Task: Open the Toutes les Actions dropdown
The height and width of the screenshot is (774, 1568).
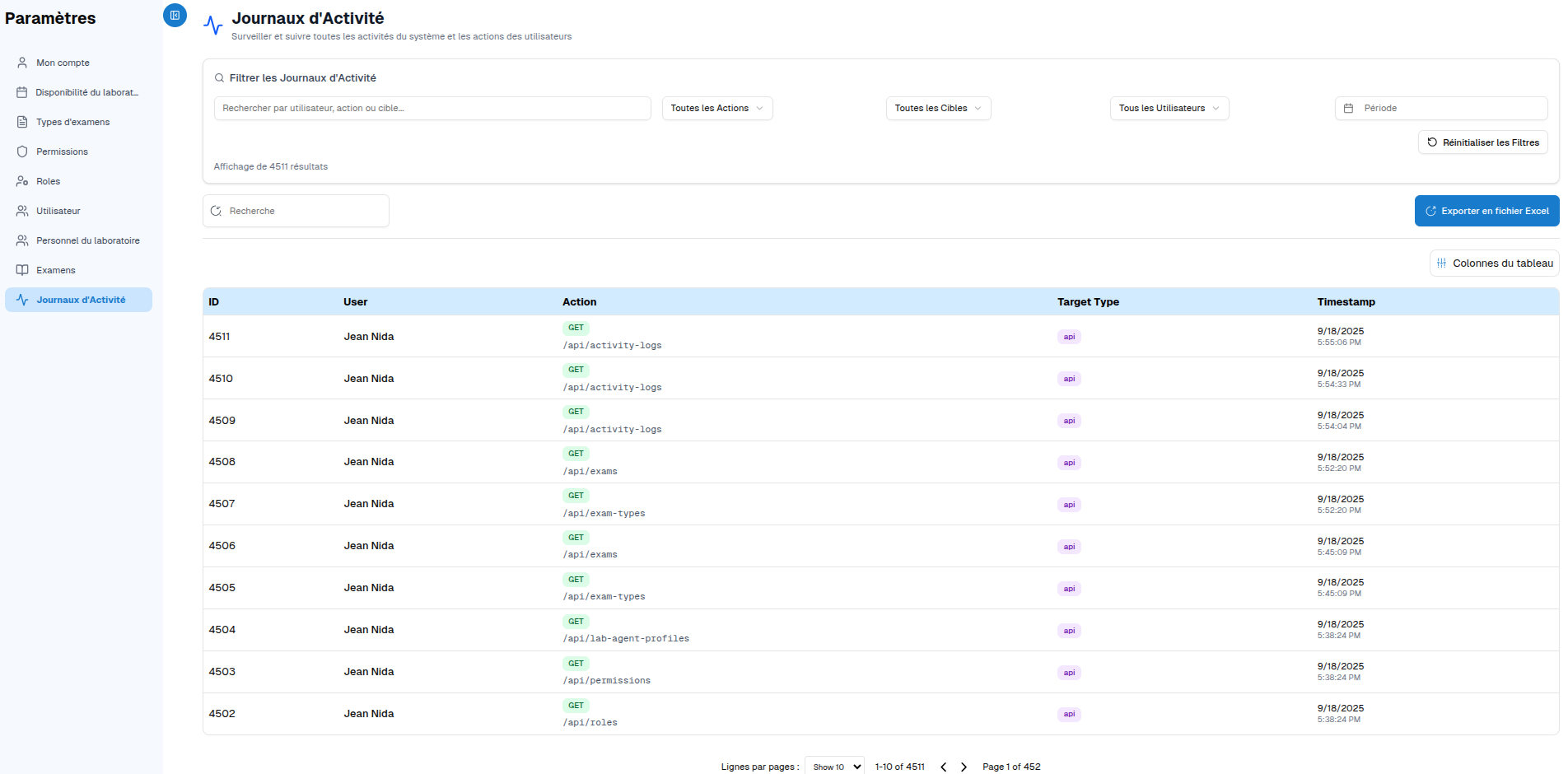Action: tap(716, 109)
